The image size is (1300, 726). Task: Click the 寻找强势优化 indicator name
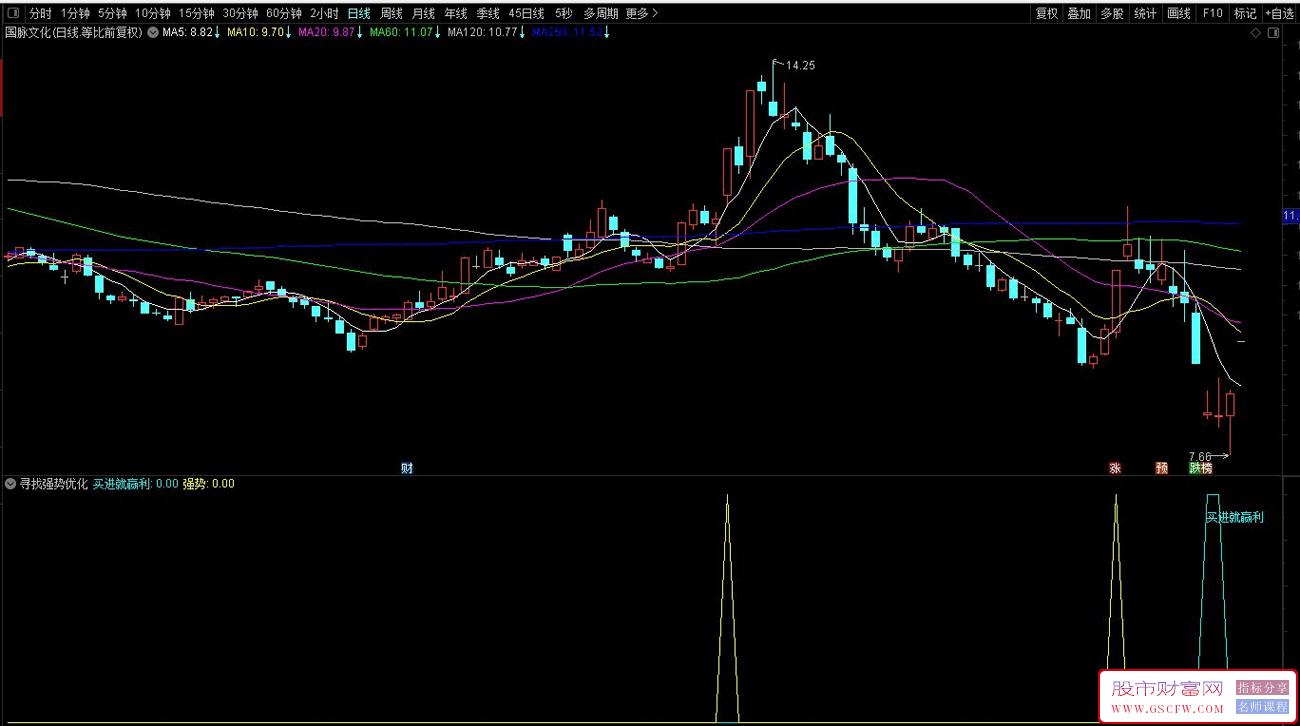[54, 484]
